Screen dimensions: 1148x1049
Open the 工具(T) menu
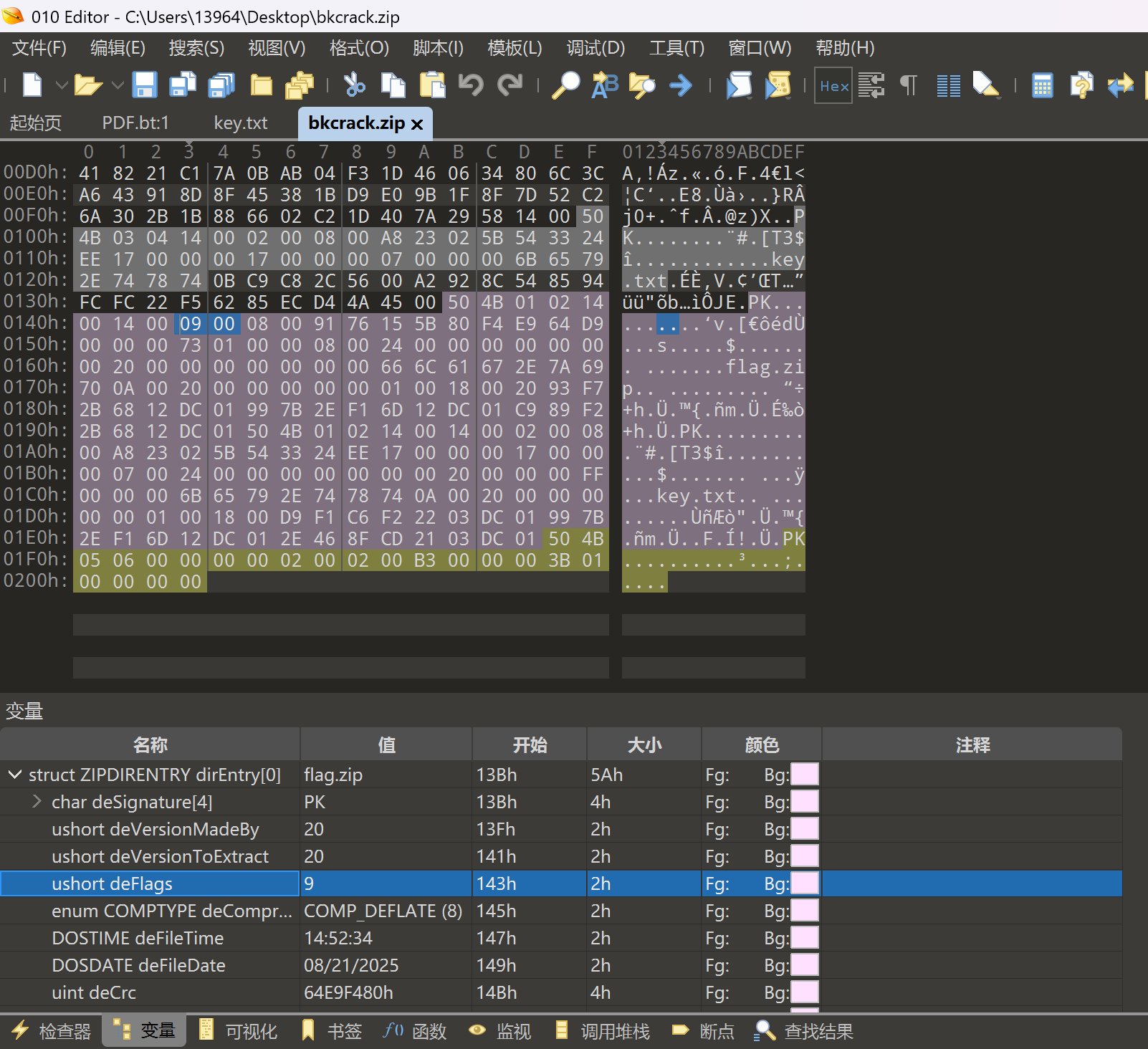(x=676, y=48)
